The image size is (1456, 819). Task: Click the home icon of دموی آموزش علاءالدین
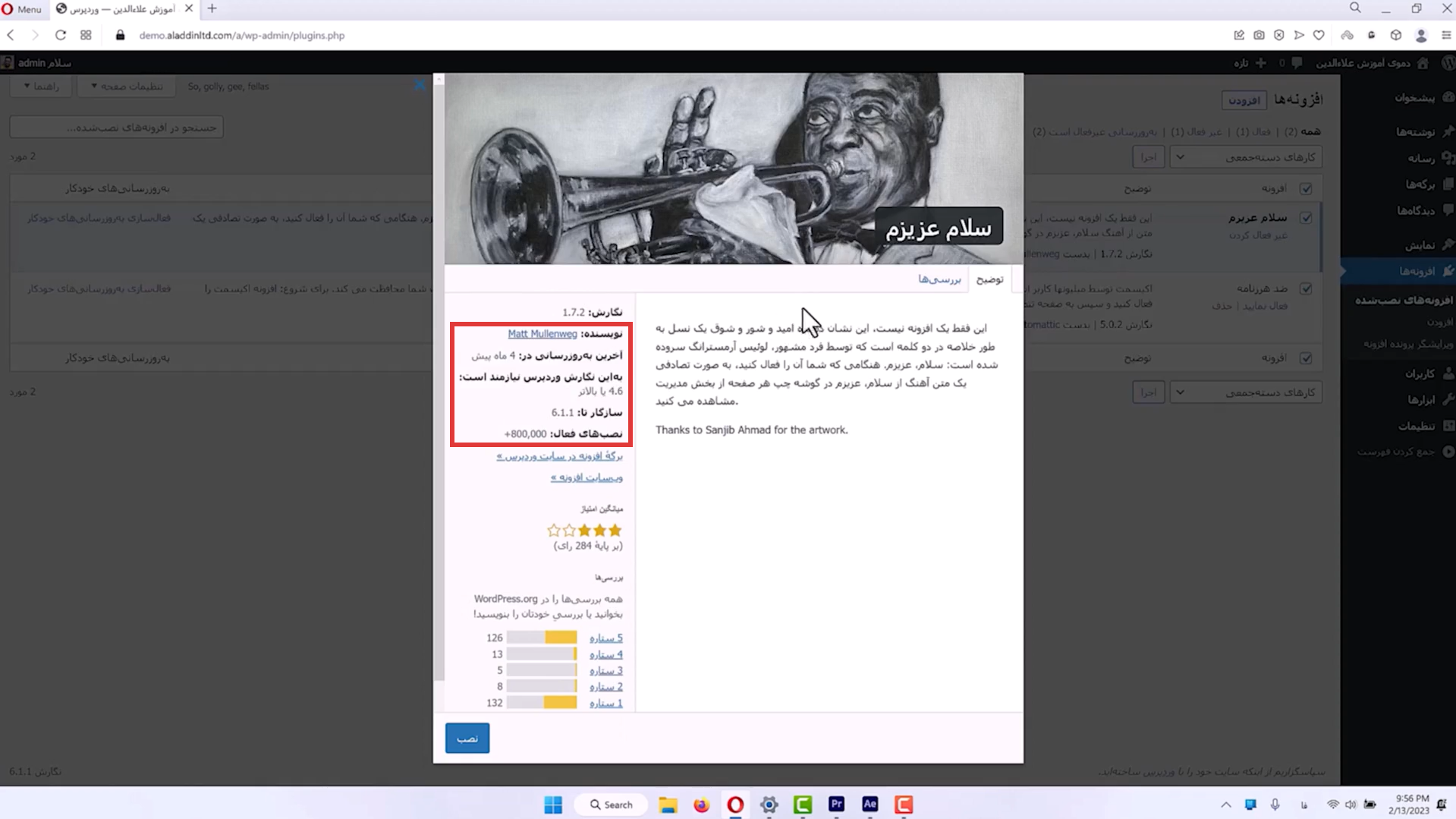coord(1423,63)
